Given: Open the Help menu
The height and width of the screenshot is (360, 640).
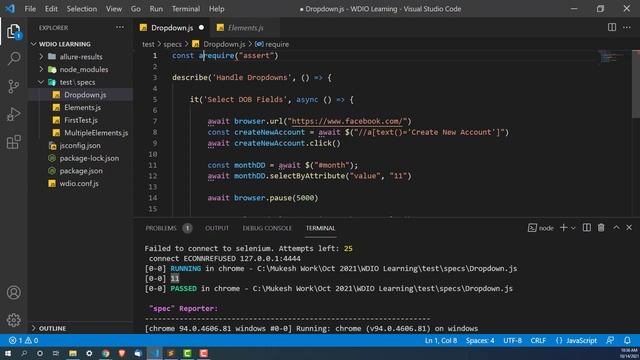Looking at the screenshot, I should (x=216, y=9).
